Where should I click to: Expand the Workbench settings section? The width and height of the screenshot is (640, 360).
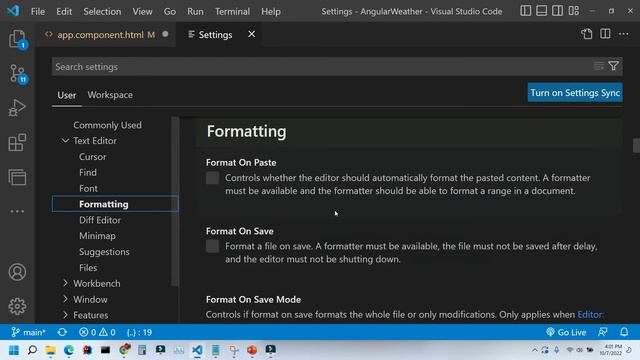point(65,283)
